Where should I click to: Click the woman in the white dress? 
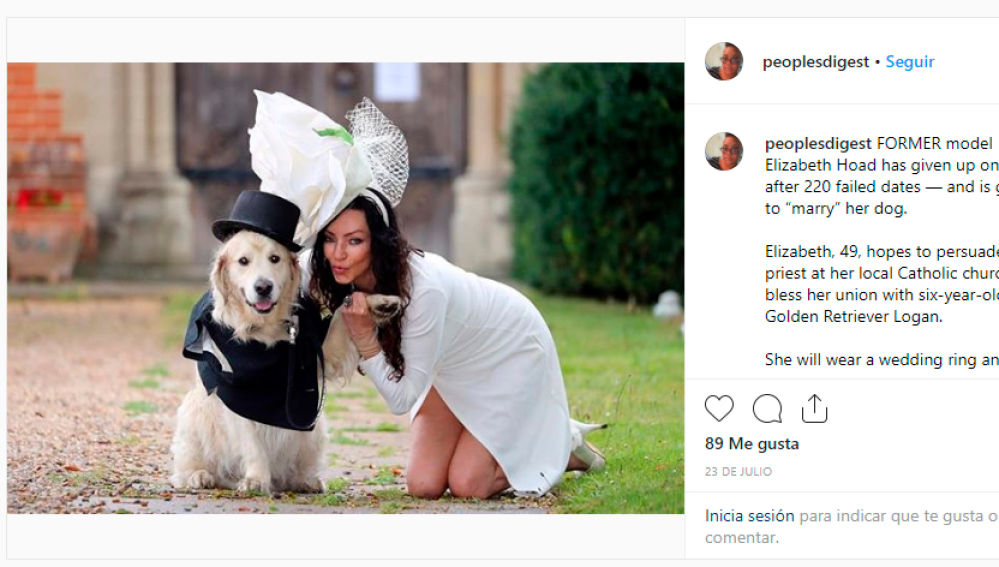tap(446, 344)
